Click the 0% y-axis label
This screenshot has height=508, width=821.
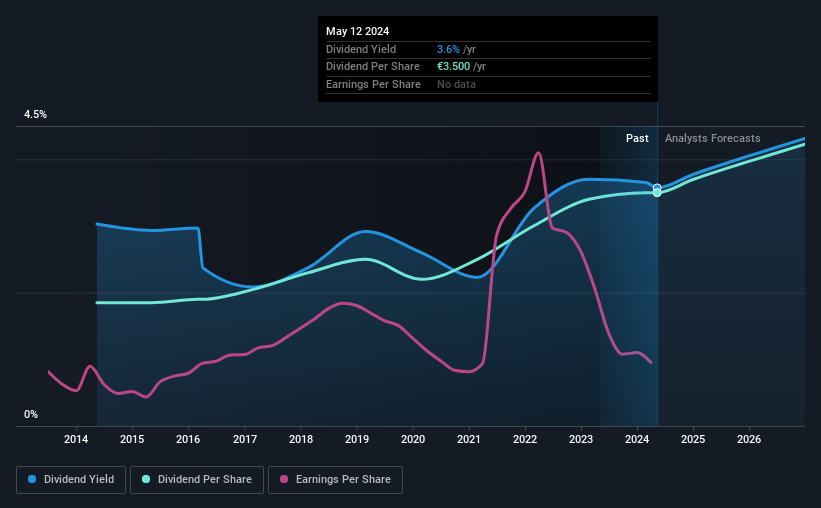(x=31, y=414)
